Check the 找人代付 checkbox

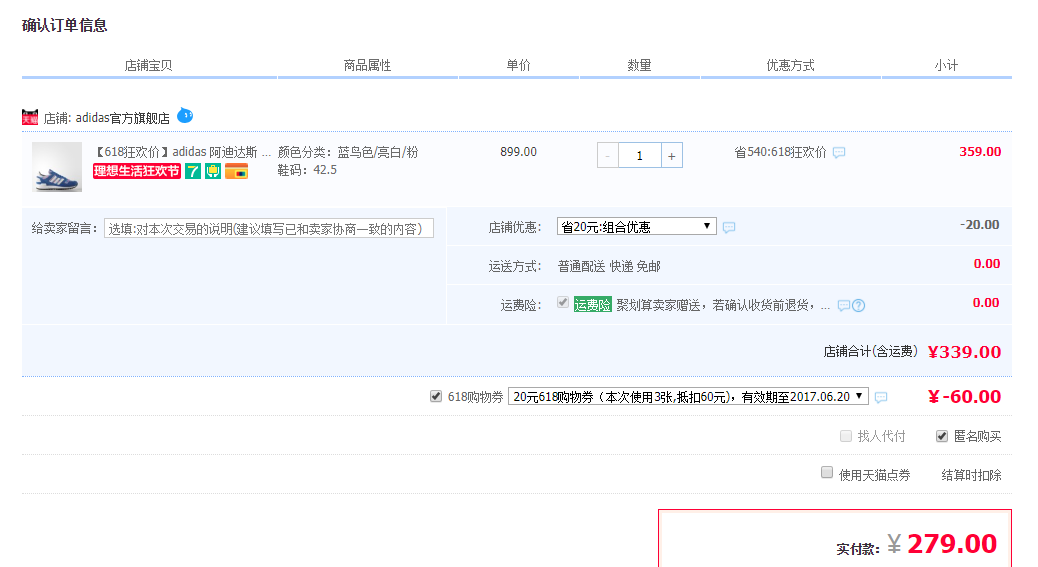pyautogui.click(x=845, y=436)
